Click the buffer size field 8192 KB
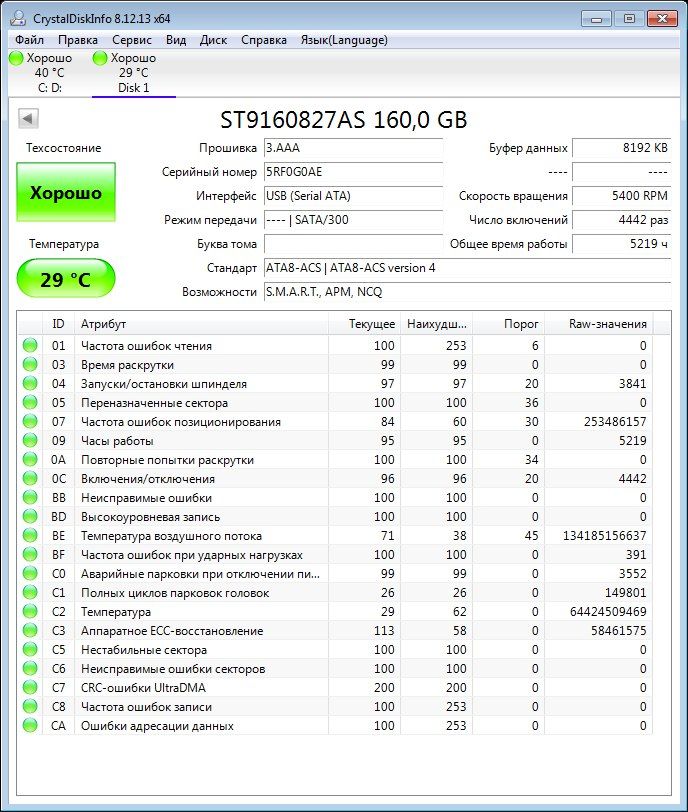688x812 pixels. pos(621,148)
